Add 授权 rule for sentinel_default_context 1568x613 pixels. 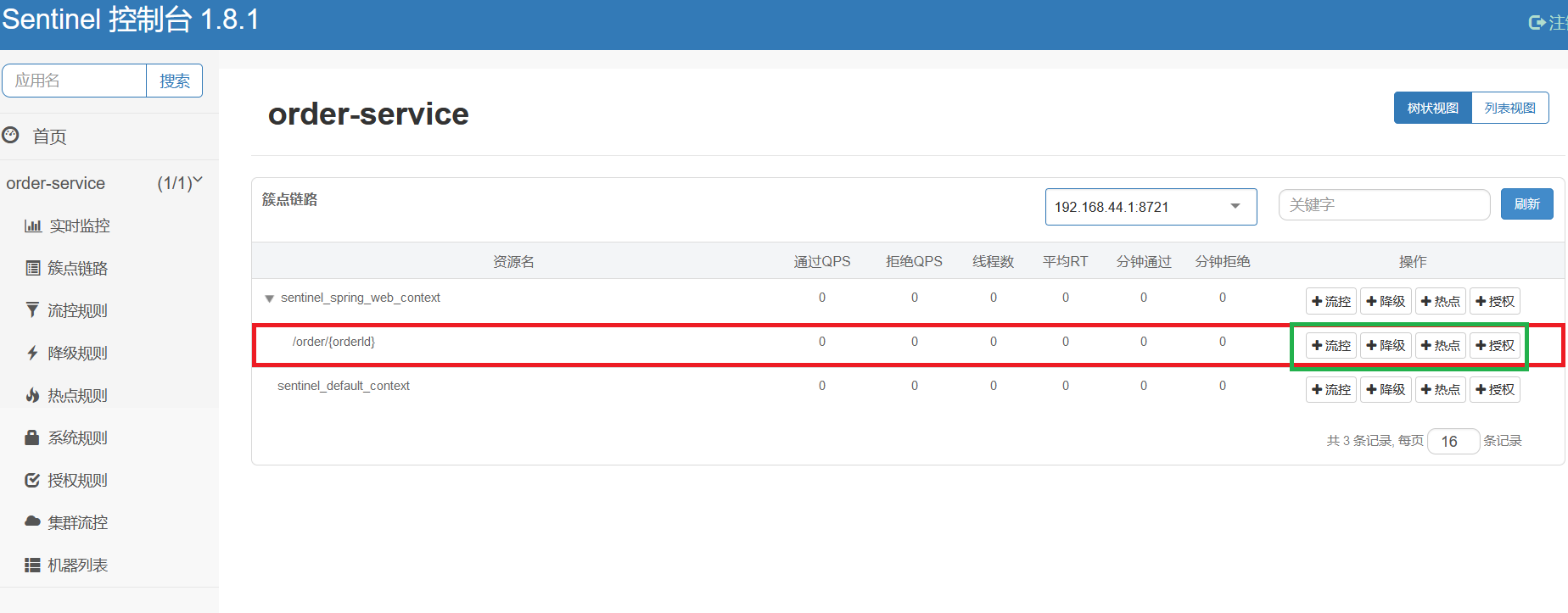(x=1495, y=389)
